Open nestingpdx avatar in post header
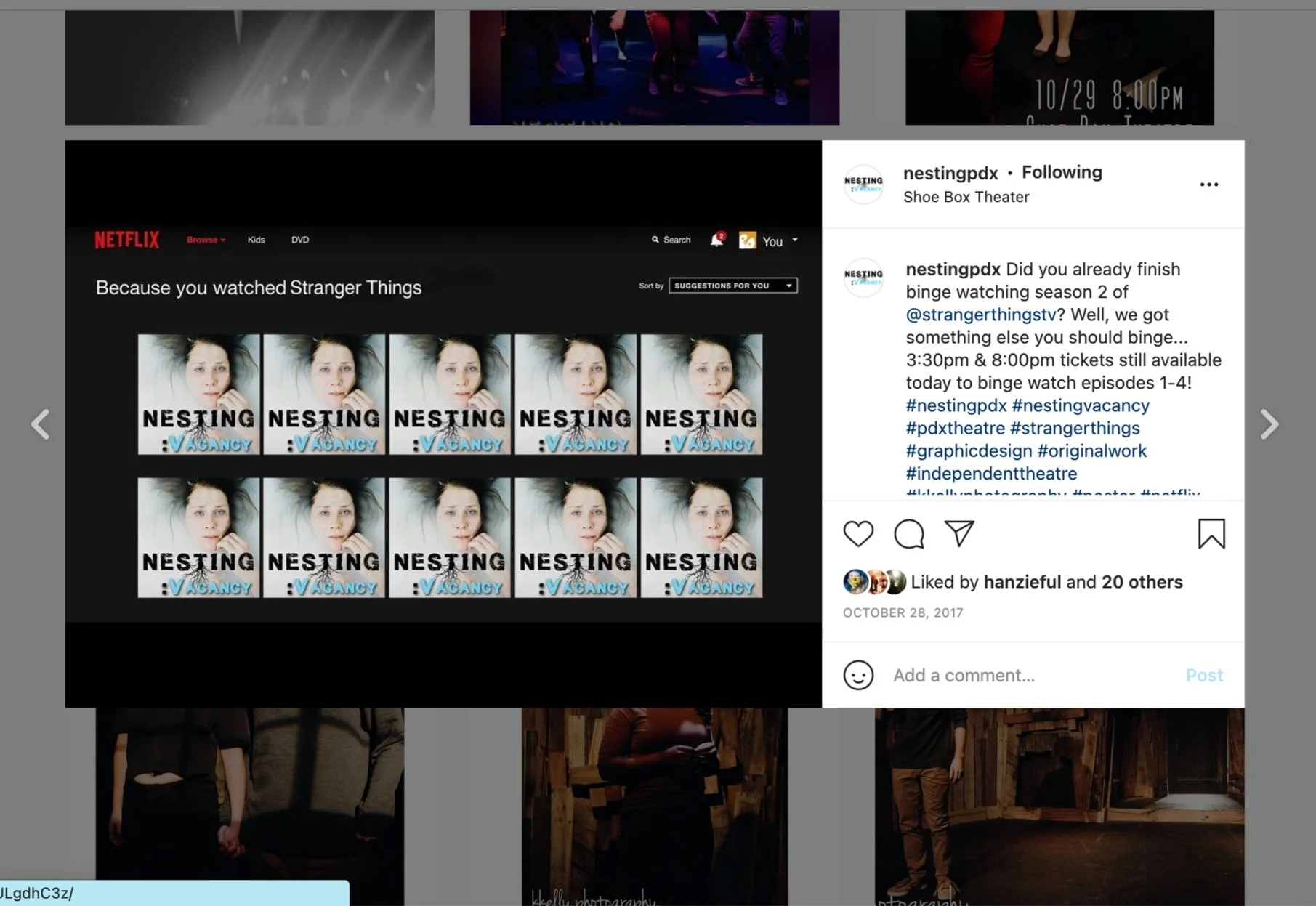This screenshot has width=1316, height=906. 863,185
